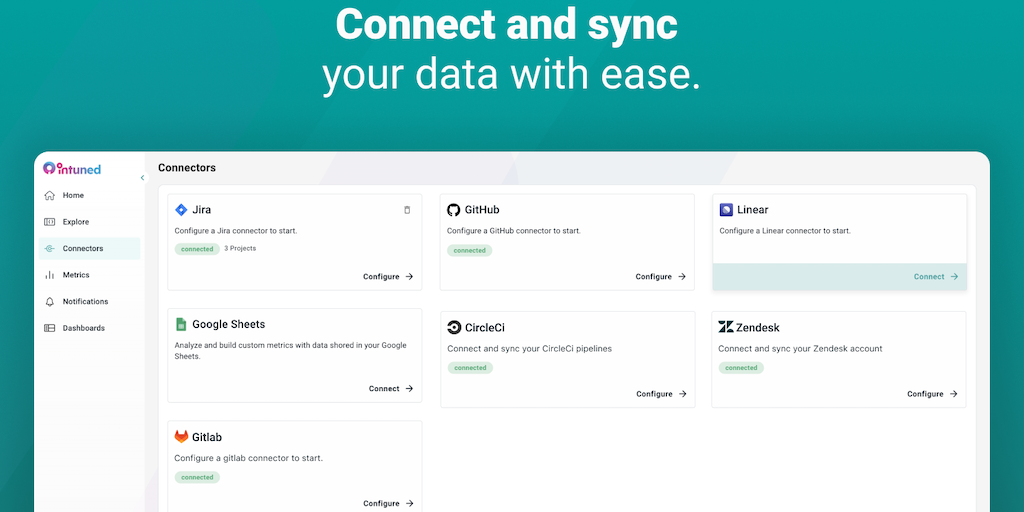This screenshot has height=512, width=1024.
Task: Click the Zendesk connected badge
Action: click(x=741, y=368)
